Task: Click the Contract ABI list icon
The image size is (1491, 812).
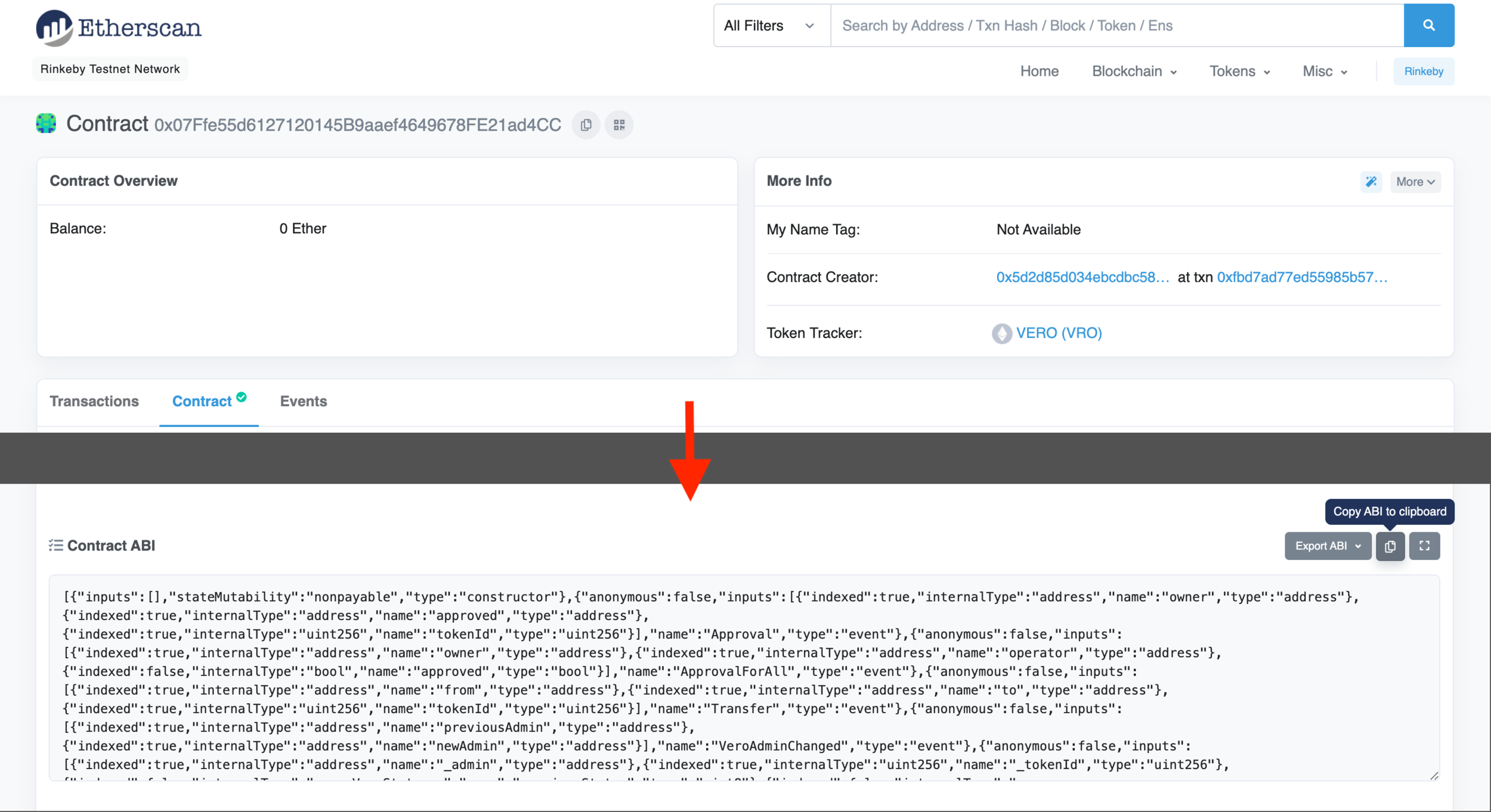Action: tap(56, 546)
